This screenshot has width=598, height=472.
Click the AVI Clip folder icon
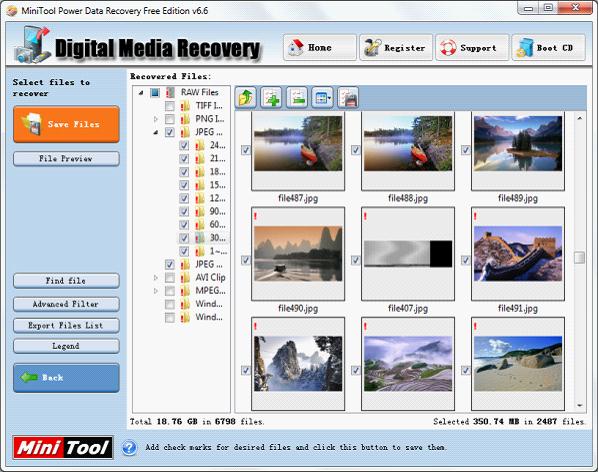pyautogui.click(x=185, y=278)
